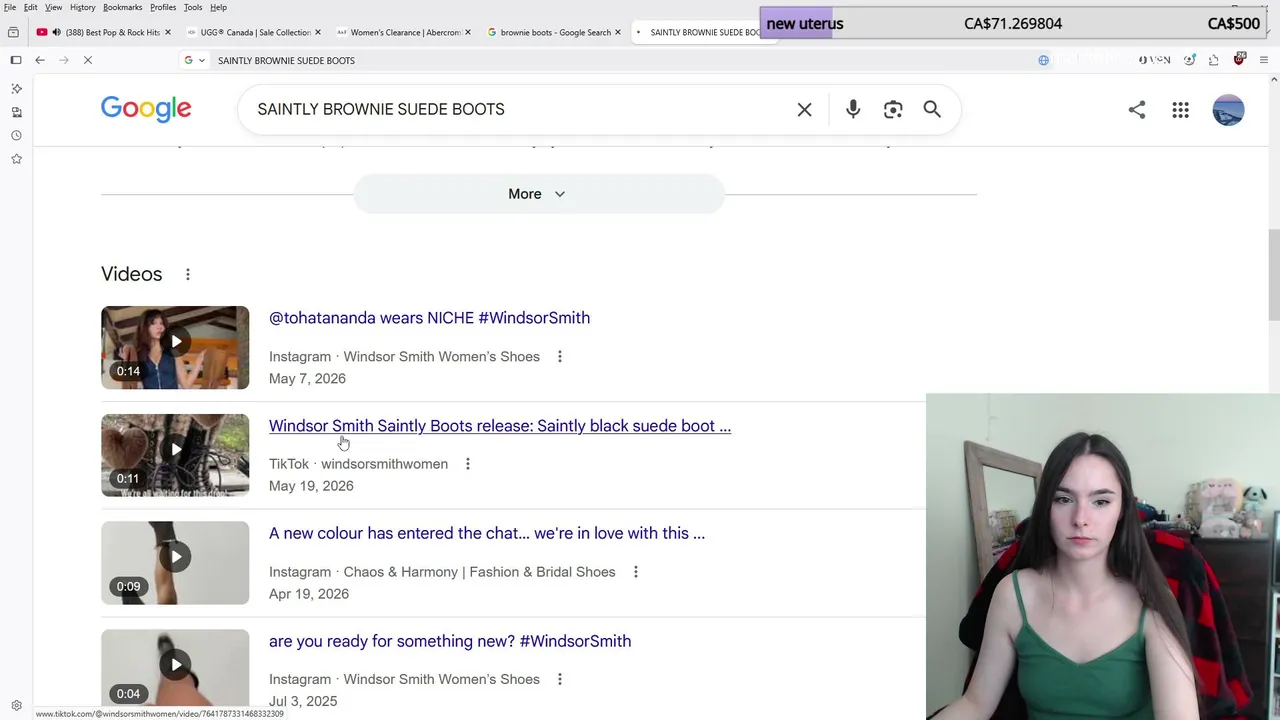Open the VPN toolbar button
Viewport: 1280px width, 720px height.
click(1154, 60)
